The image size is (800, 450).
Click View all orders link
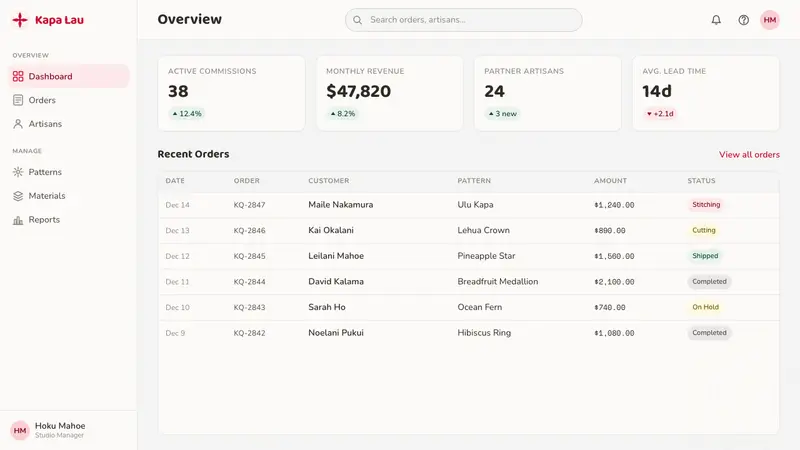(749, 155)
